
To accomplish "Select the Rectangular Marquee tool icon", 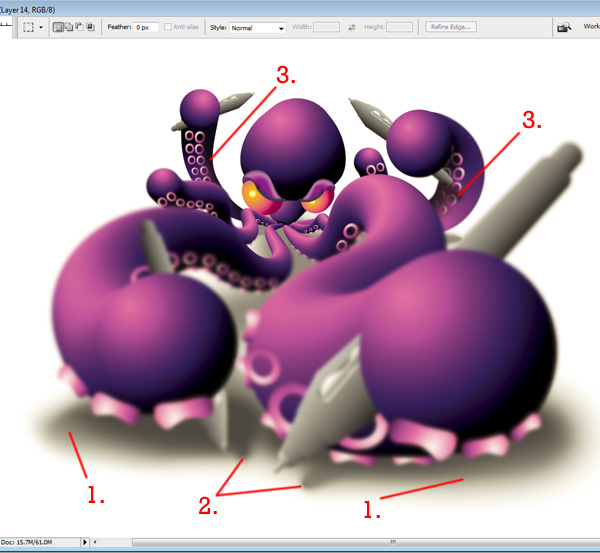I will [28, 27].
